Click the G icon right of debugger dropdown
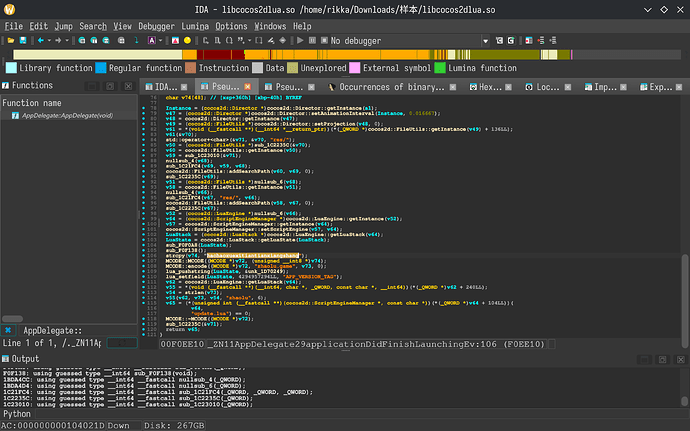This screenshot has width=690, height=431. click(511, 41)
